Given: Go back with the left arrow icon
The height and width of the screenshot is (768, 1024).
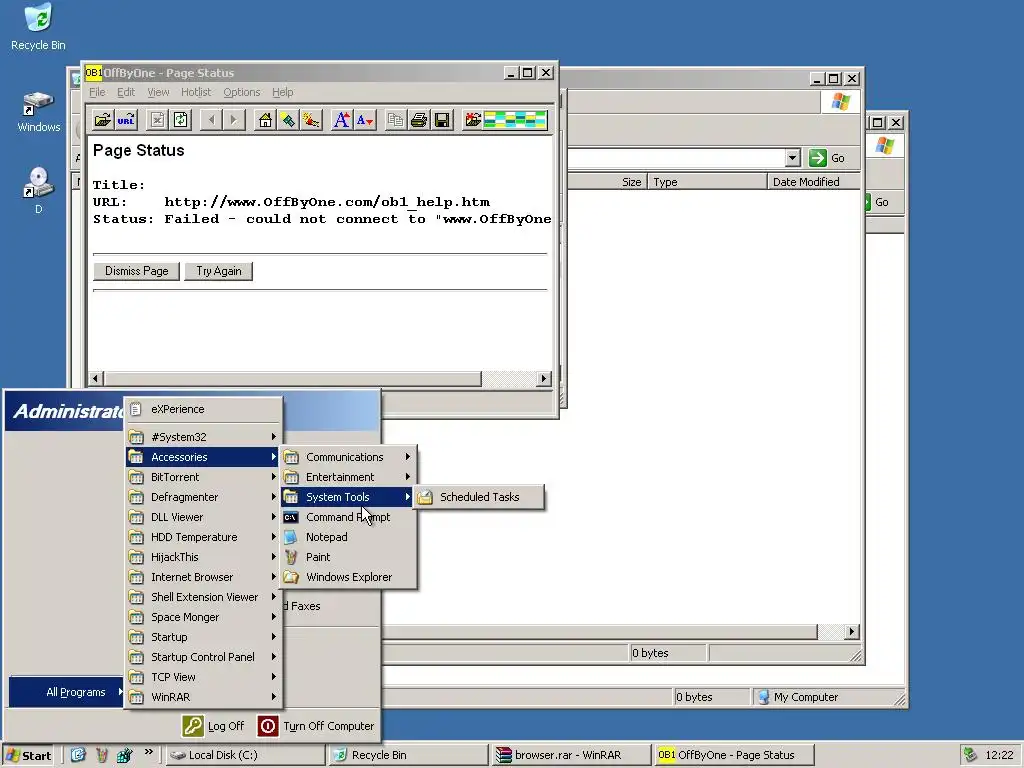Looking at the screenshot, I should coord(211,120).
